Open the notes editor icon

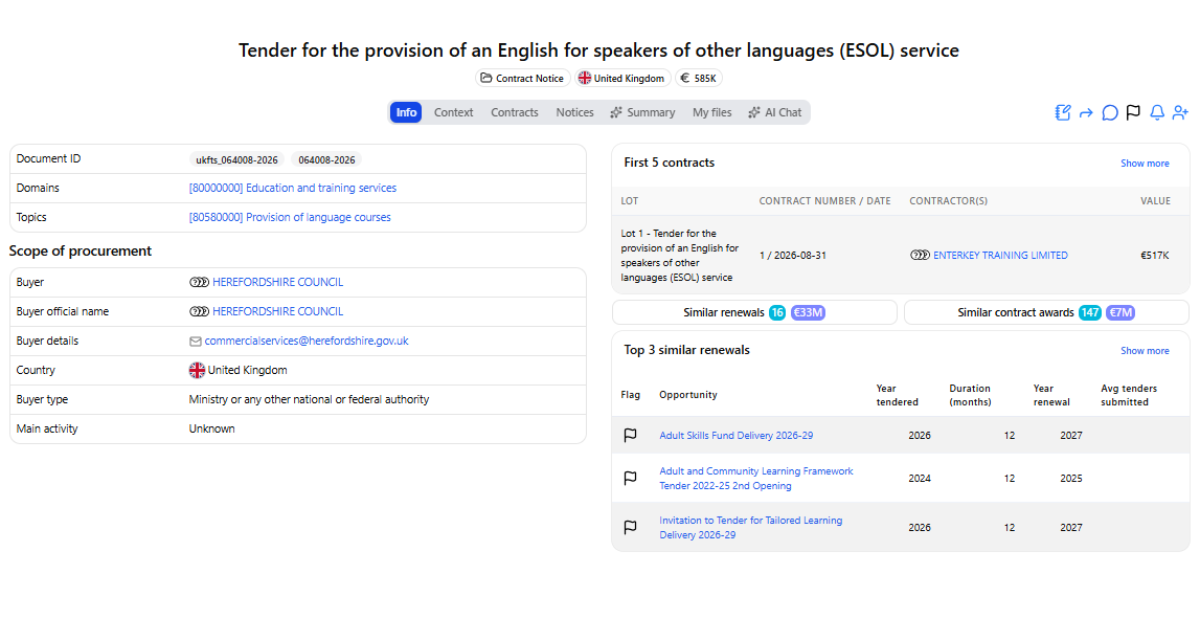[x=1063, y=113]
